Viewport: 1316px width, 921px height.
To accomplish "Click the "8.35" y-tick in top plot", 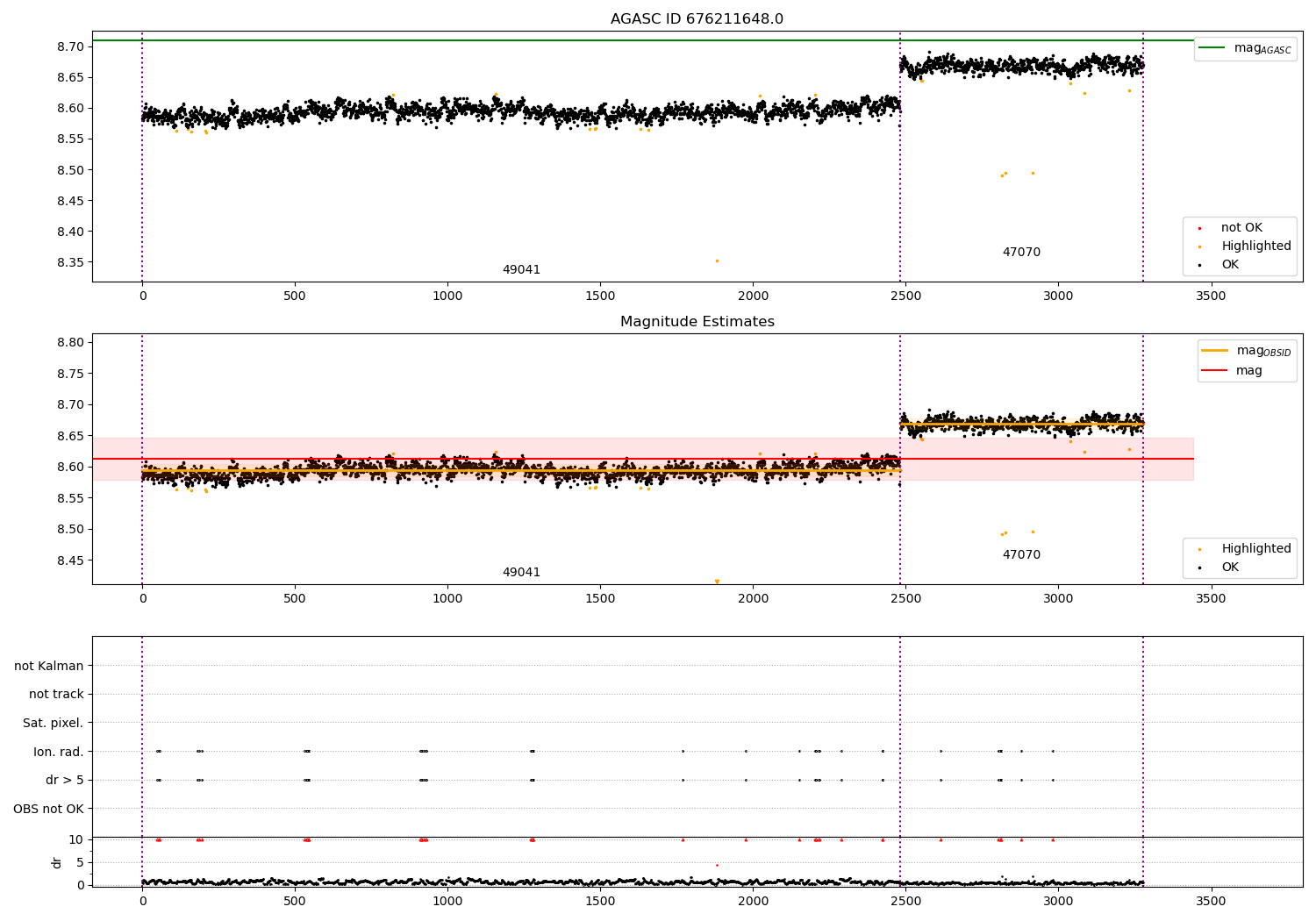I will pyautogui.click(x=70, y=262).
